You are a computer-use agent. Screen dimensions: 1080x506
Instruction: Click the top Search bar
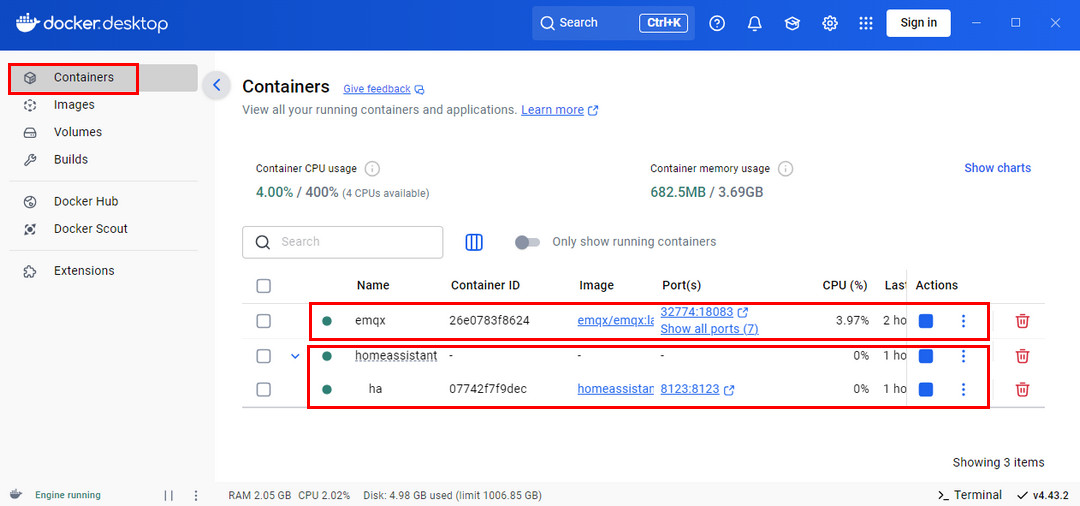pos(613,23)
